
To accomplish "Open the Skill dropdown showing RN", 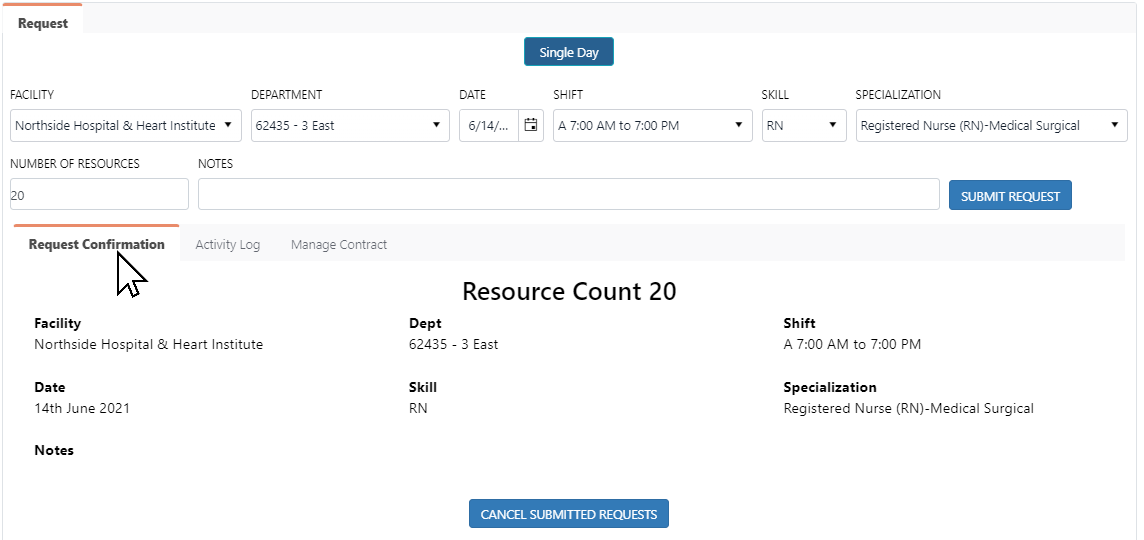I will point(804,126).
